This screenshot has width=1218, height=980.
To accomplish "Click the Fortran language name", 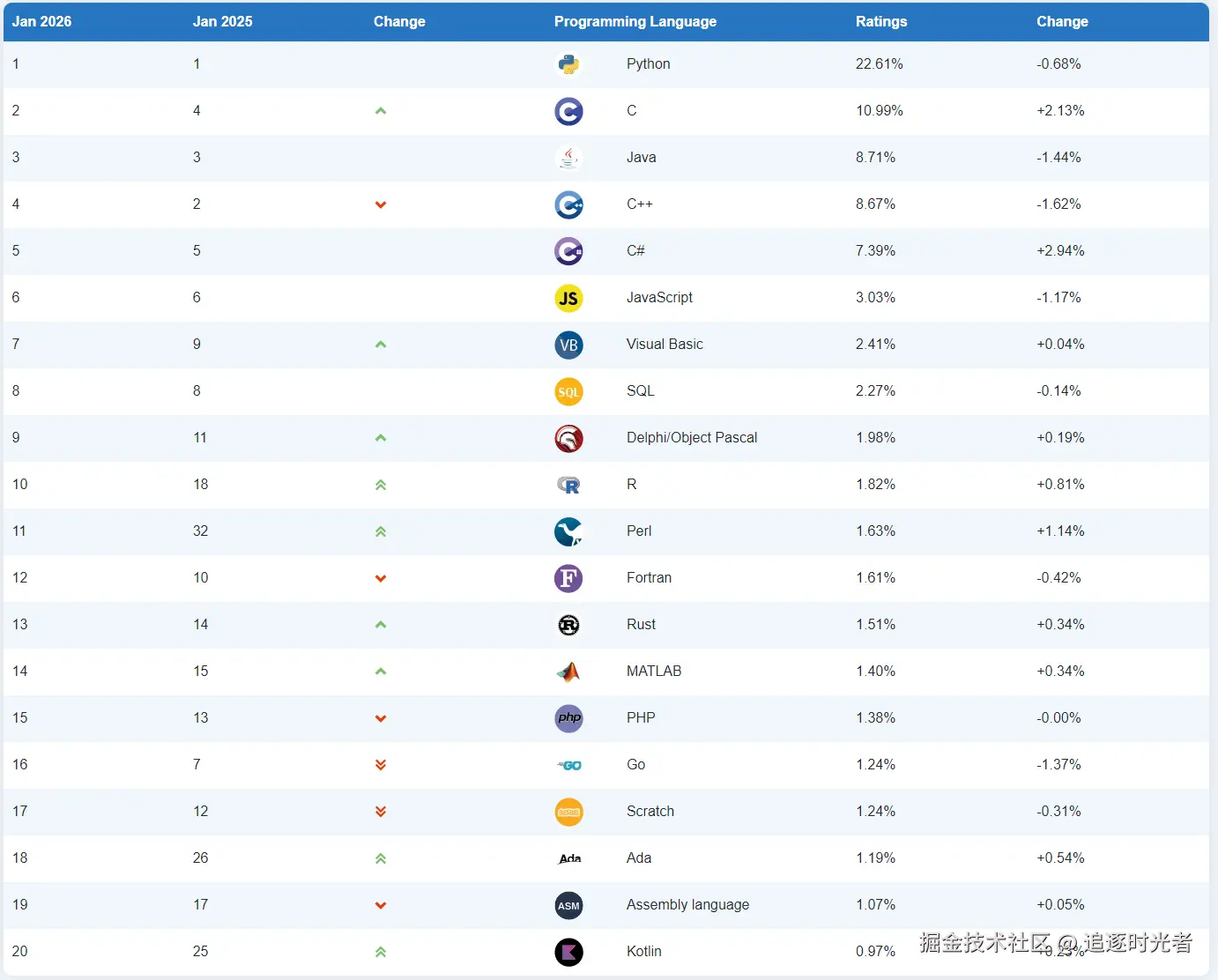I will coord(649,578).
